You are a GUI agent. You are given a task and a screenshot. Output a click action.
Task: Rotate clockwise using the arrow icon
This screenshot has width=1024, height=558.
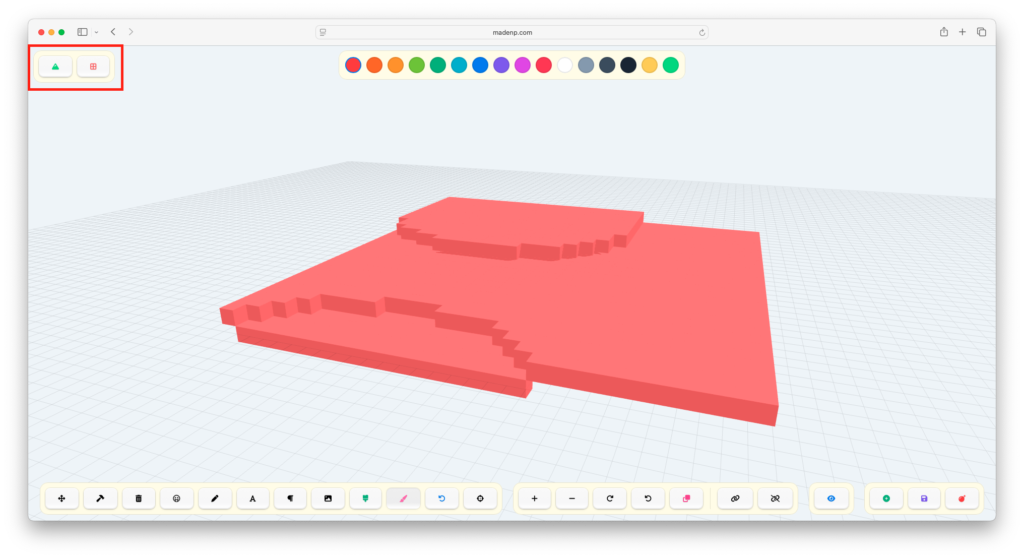tap(610, 499)
